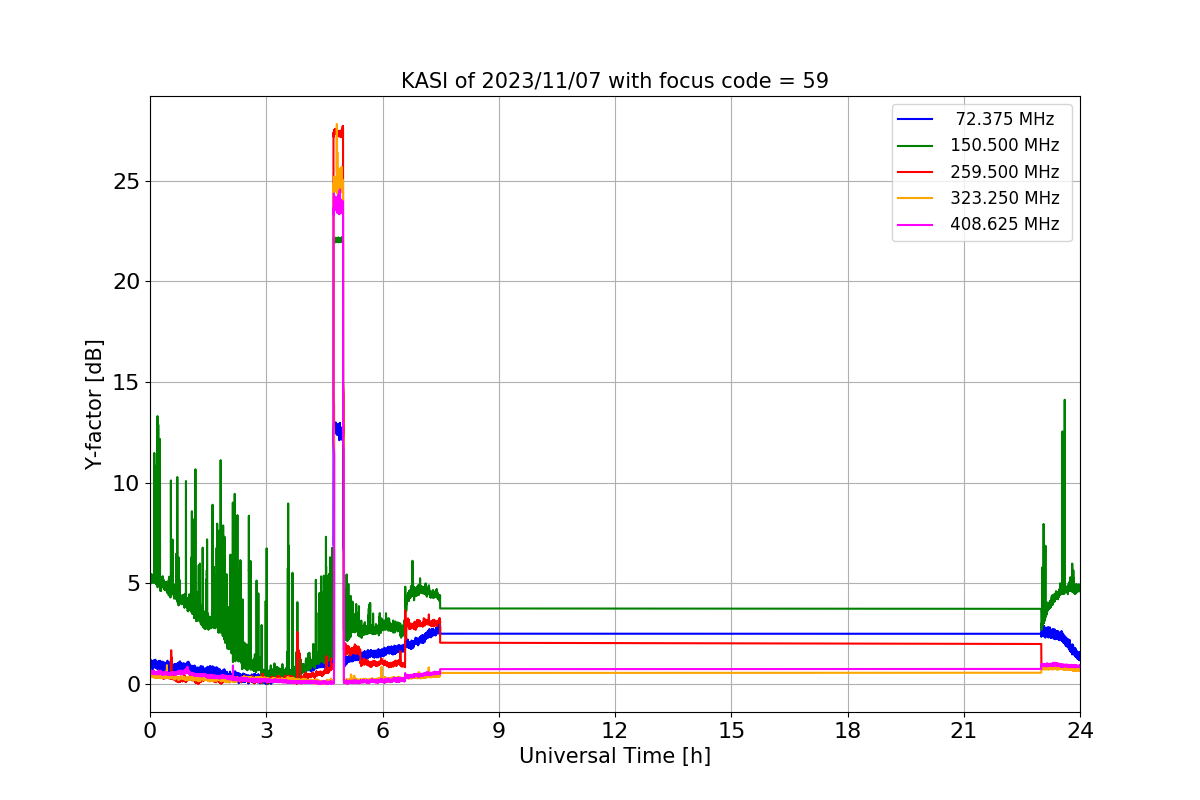Viewport: 1200px width, 800px height.
Task: Click the y-axis tick label 25
Action: [x=127, y=182]
